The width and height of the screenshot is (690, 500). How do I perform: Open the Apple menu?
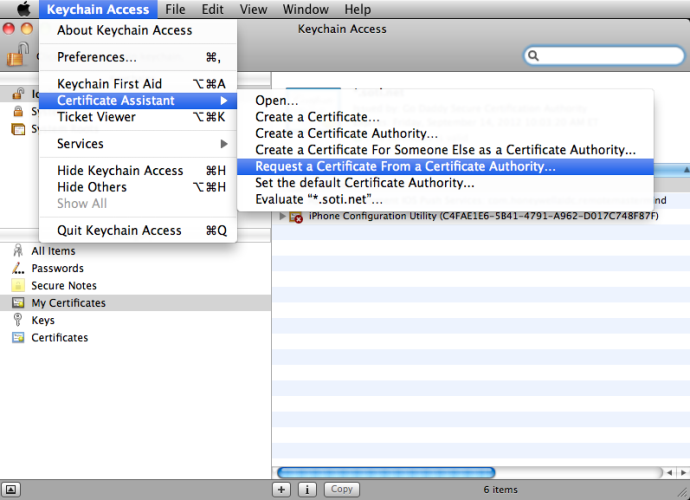tap(23, 9)
